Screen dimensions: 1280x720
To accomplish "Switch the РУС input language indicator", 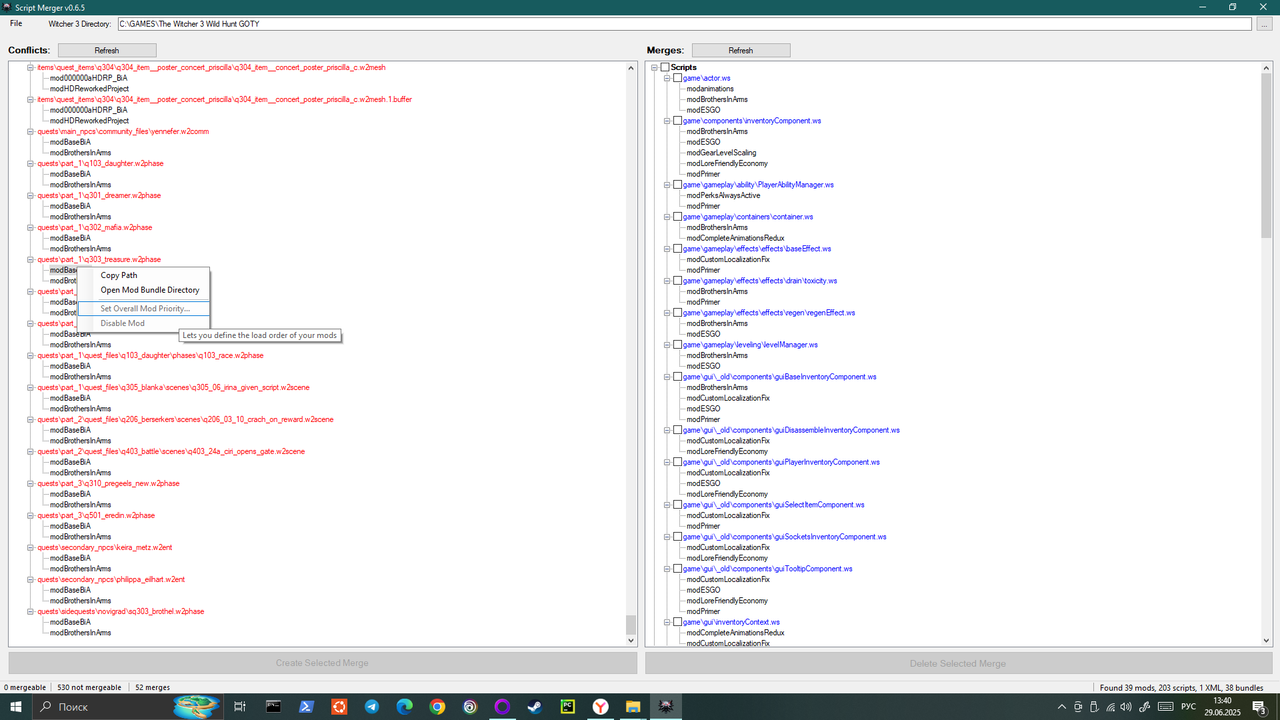I will [x=1189, y=707].
